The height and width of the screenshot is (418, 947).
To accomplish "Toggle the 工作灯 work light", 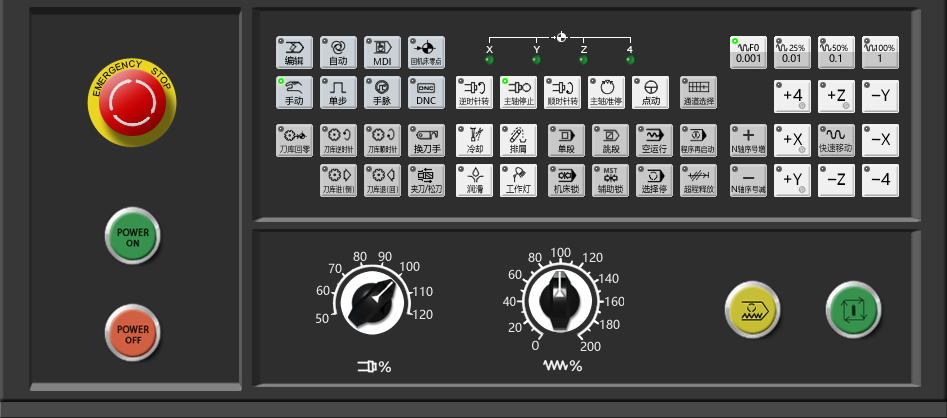I will [519, 180].
